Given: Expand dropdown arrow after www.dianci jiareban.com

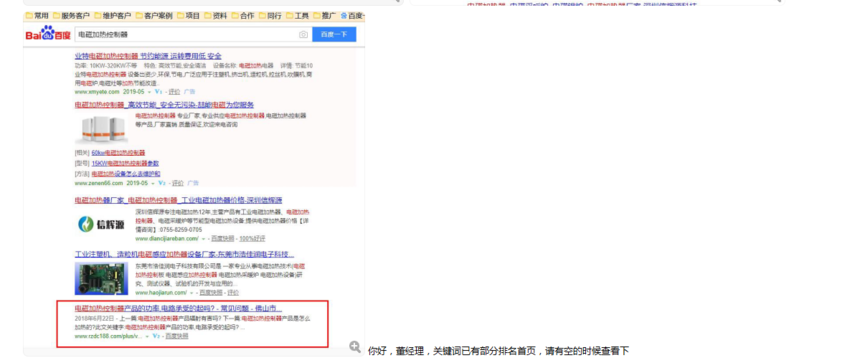Looking at the screenshot, I should [x=203, y=239].
